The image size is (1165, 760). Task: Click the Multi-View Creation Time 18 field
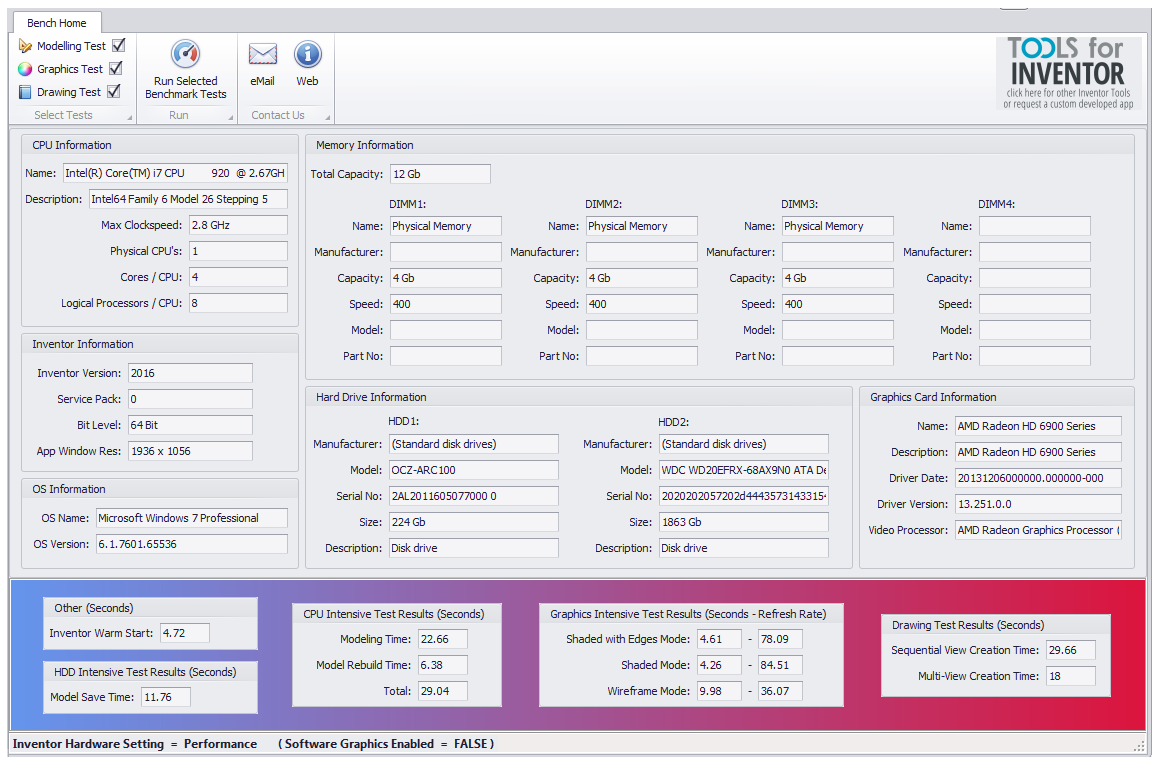1071,676
